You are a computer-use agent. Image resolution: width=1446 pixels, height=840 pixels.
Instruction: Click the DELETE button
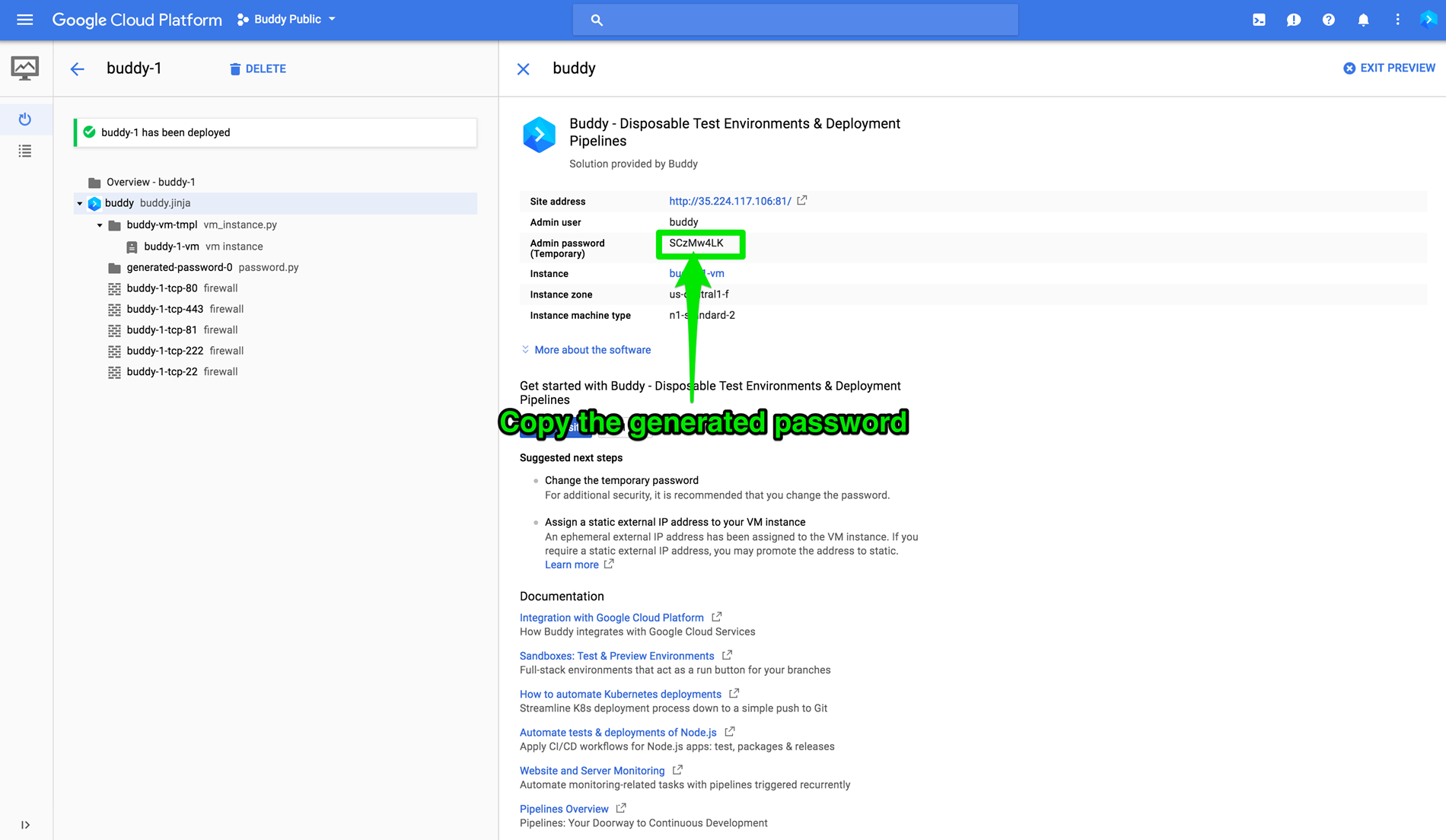pyautogui.click(x=258, y=68)
